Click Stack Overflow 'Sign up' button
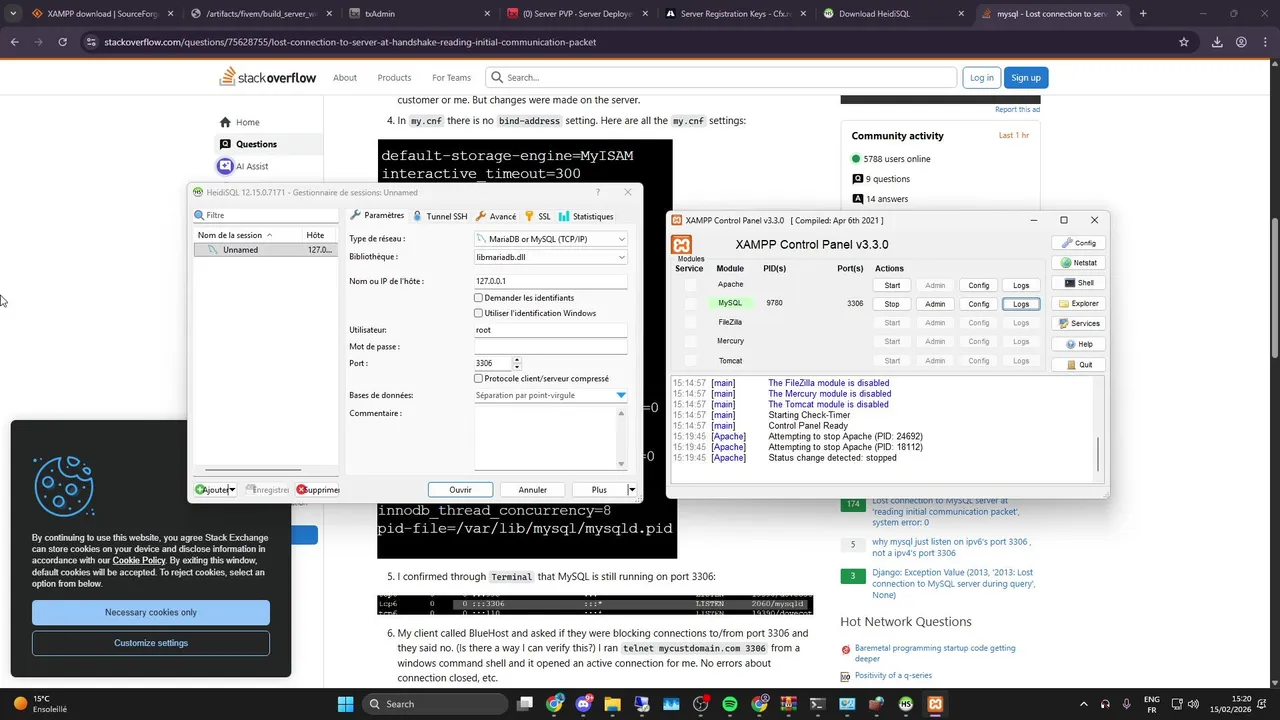The height and width of the screenshot is (720, 1280). coord(1025,78)
